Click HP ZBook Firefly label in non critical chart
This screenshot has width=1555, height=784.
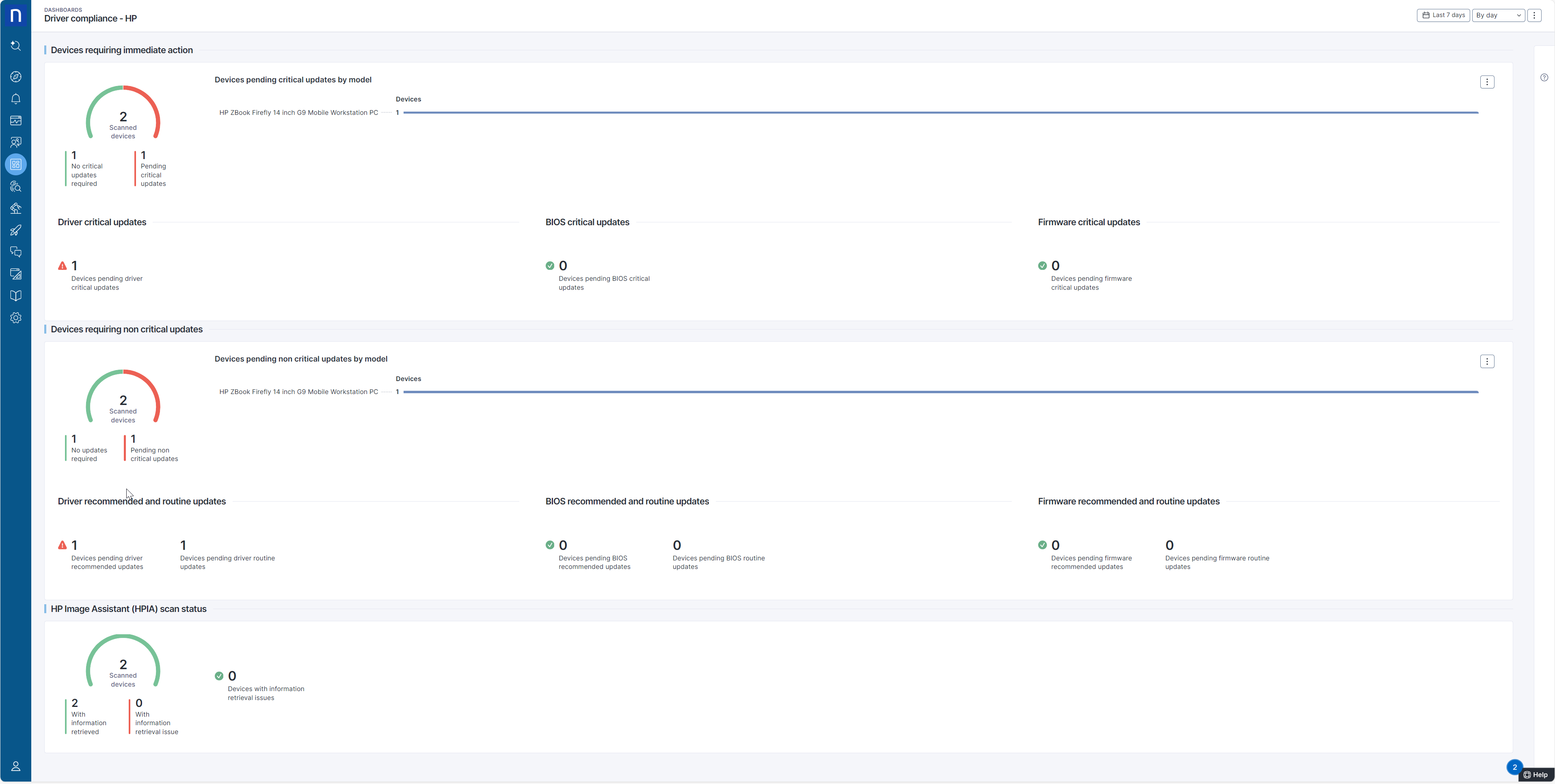pyautogui.click(x=298, y=392)
